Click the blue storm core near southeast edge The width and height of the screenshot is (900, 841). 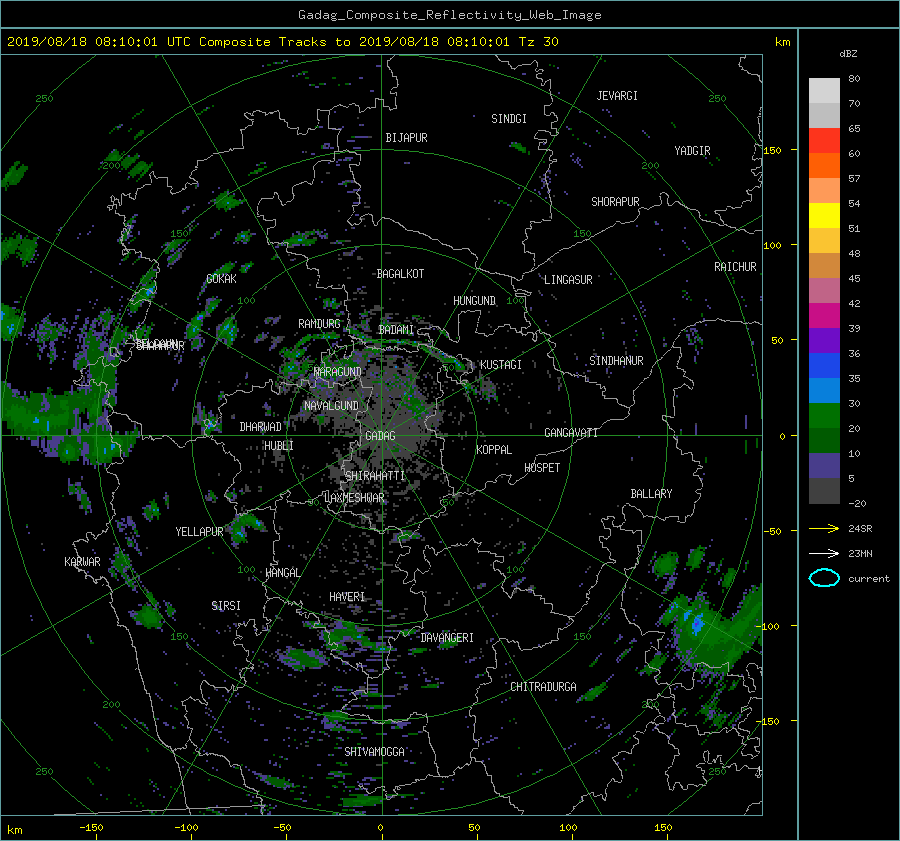click(x=696, y=623)
